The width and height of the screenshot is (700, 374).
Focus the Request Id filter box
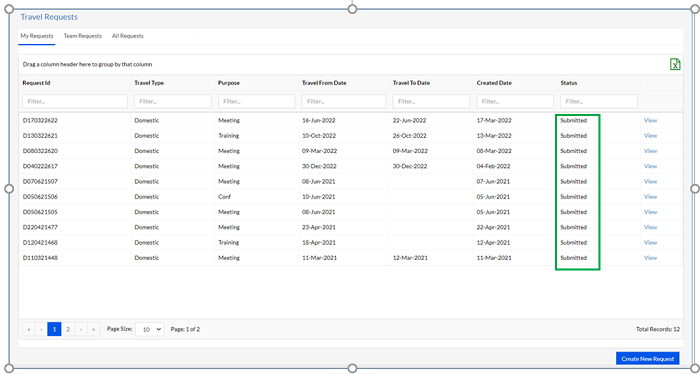pos(75,101)
